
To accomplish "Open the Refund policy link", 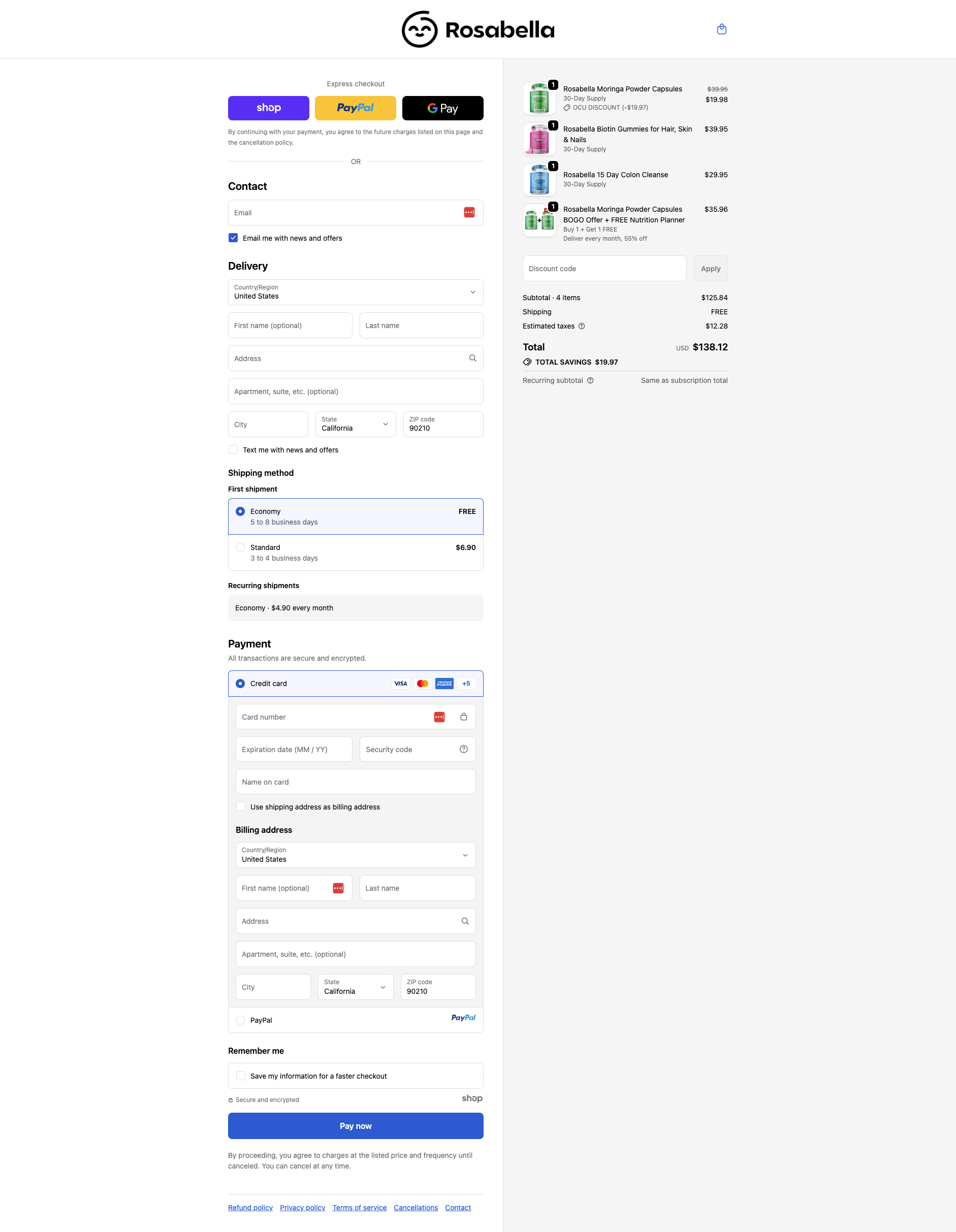I will click(250, 1208).
